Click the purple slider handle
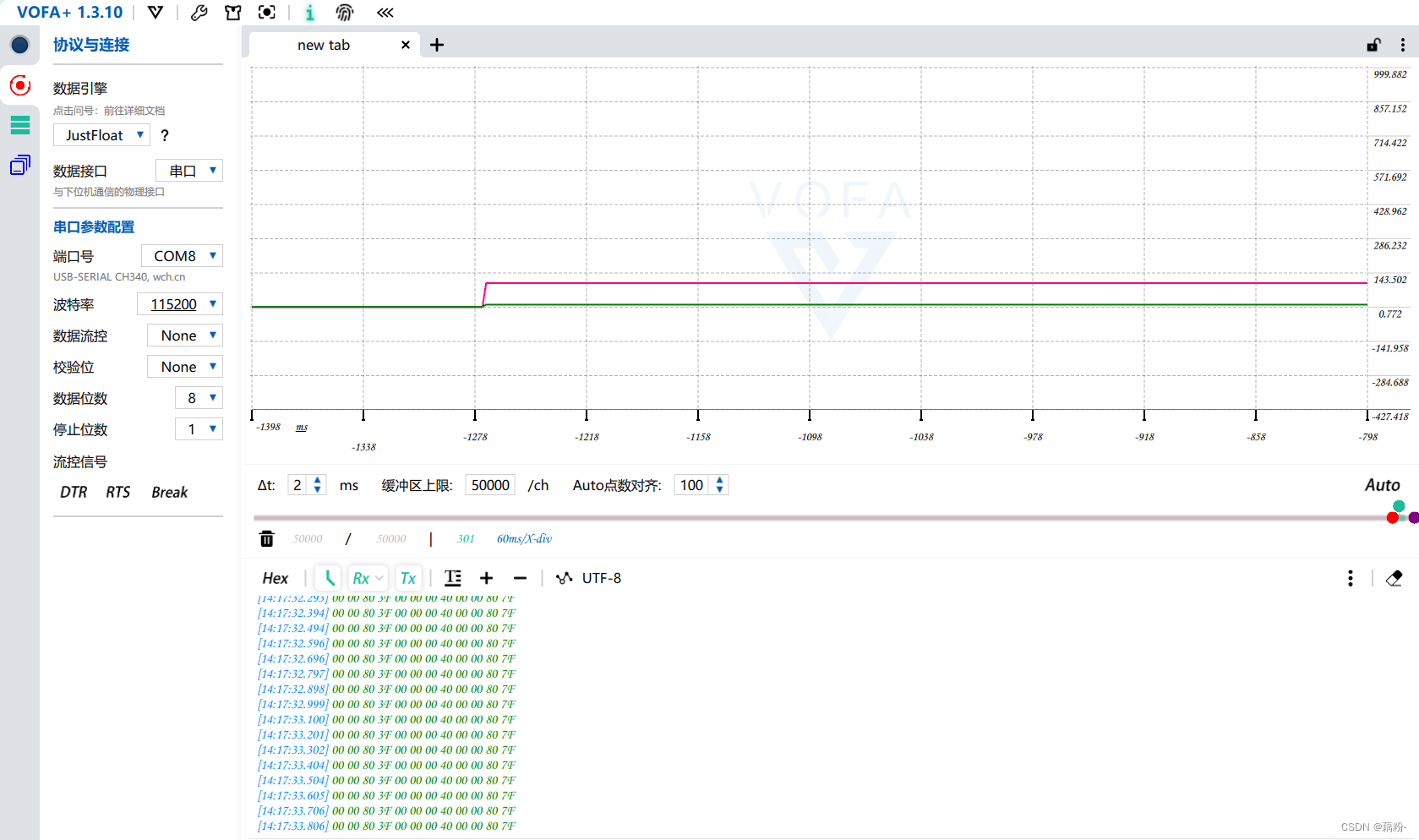The height and width of the screenshot is (840, 1419). (x=1414, y=518)
